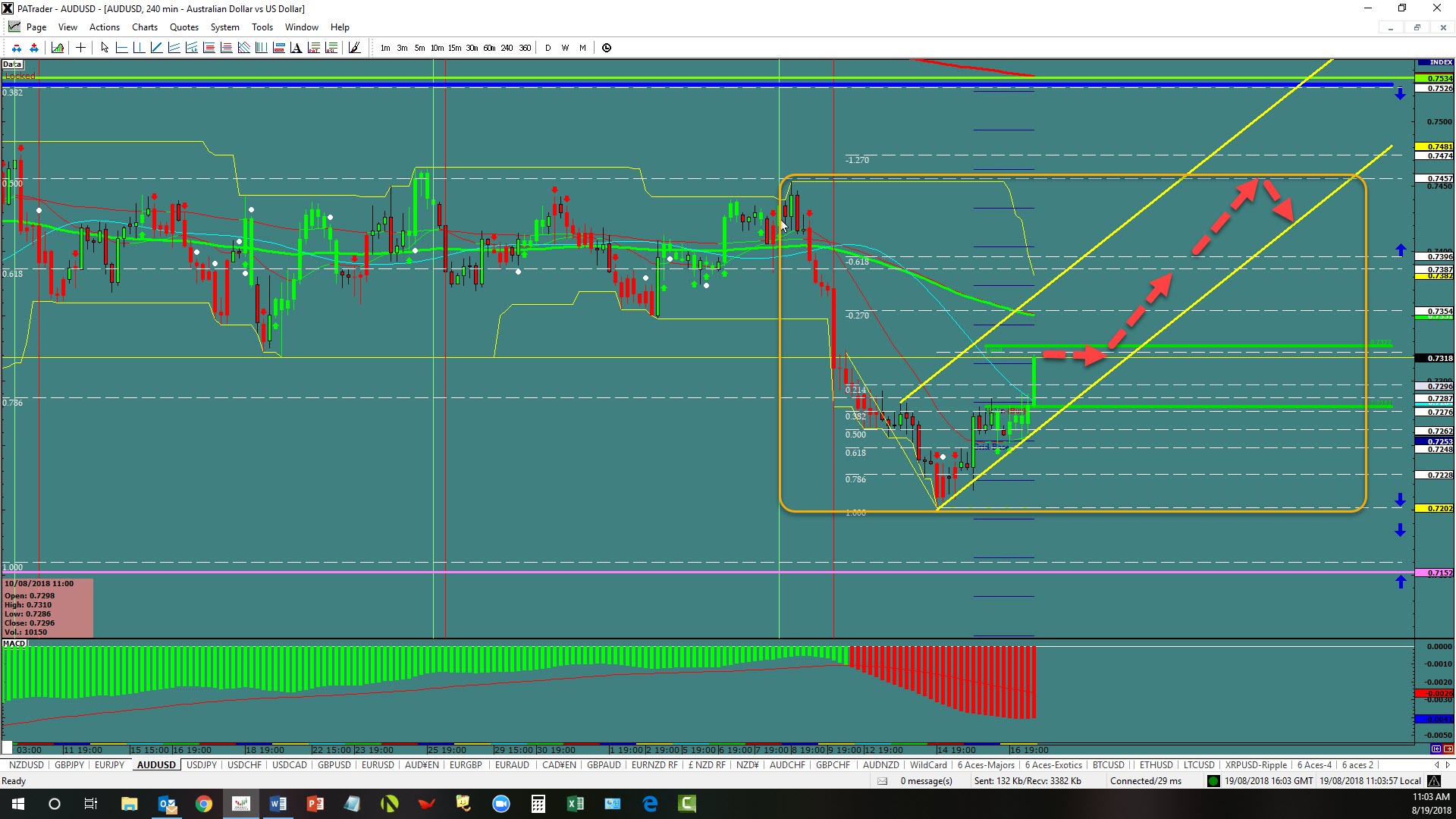Switch to the EURUSD chart tab

pyautogui.click(x=378, y=765)
